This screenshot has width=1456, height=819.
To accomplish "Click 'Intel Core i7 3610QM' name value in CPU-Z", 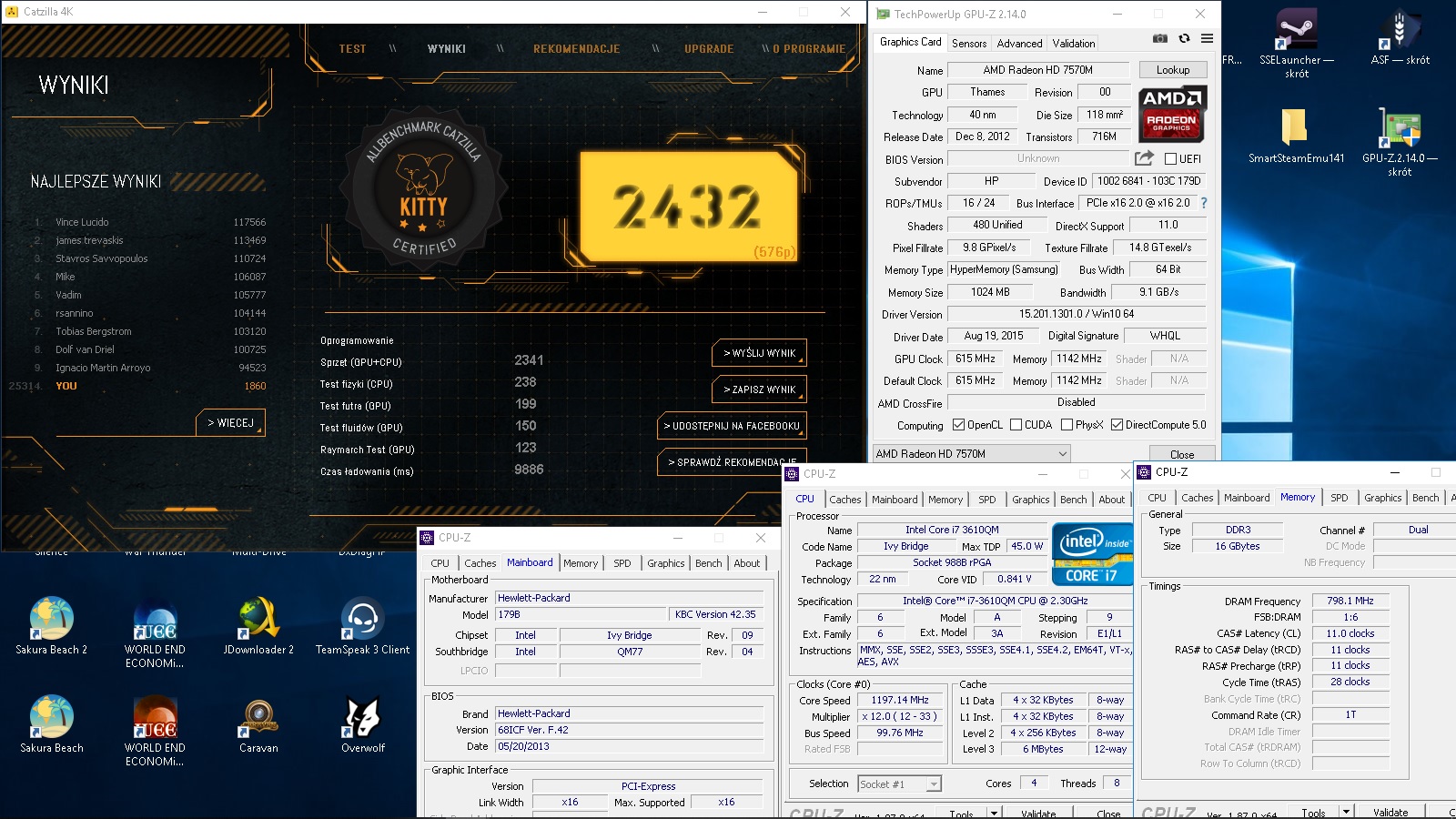I will [952, 530].
